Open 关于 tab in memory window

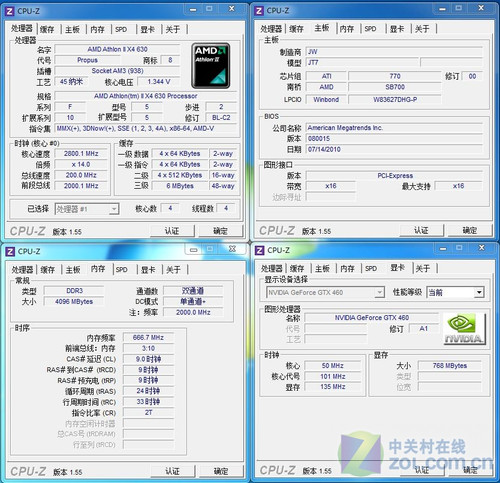point(173,269)
